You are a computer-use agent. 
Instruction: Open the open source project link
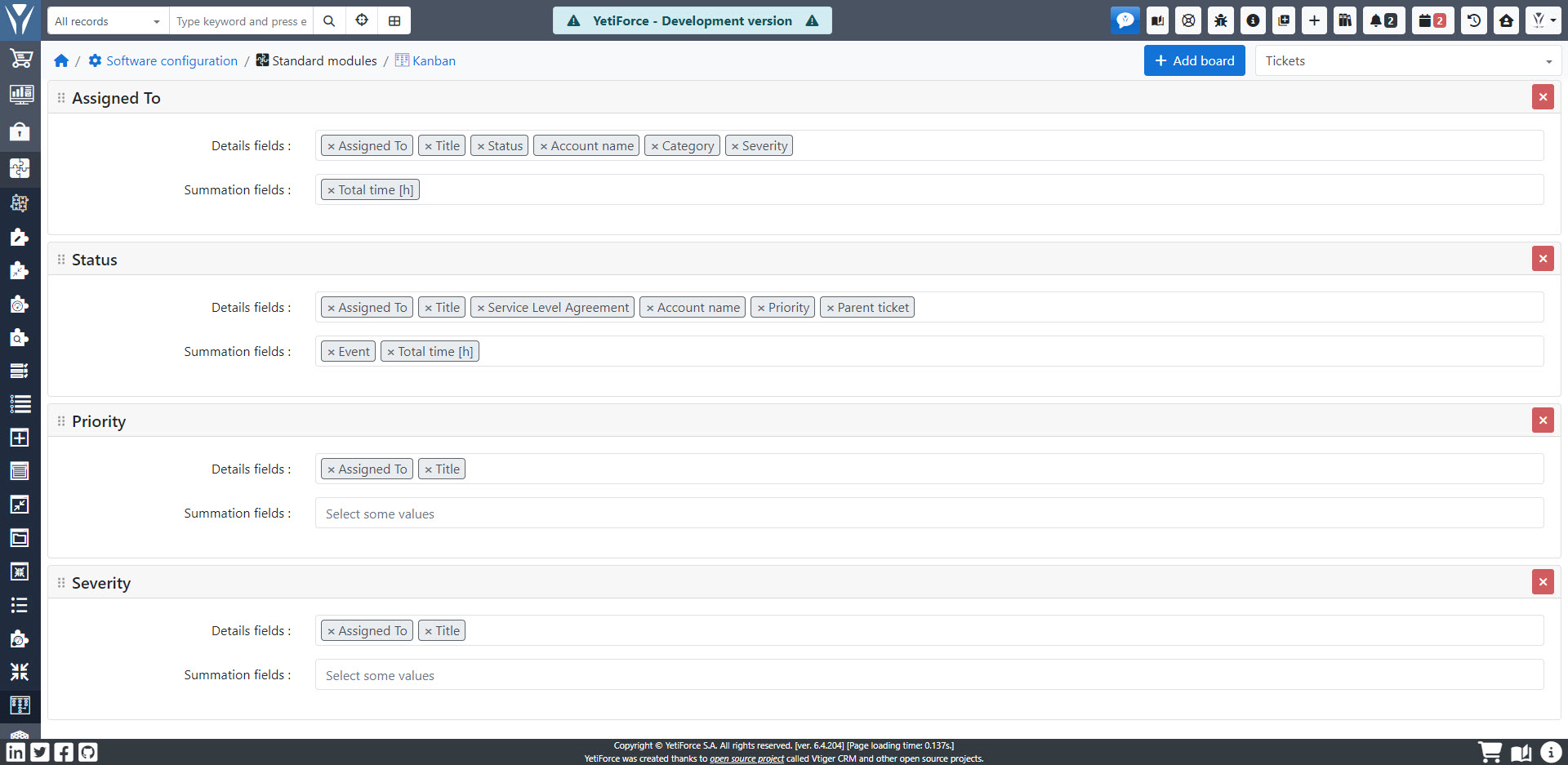click(x=746, y=758)
